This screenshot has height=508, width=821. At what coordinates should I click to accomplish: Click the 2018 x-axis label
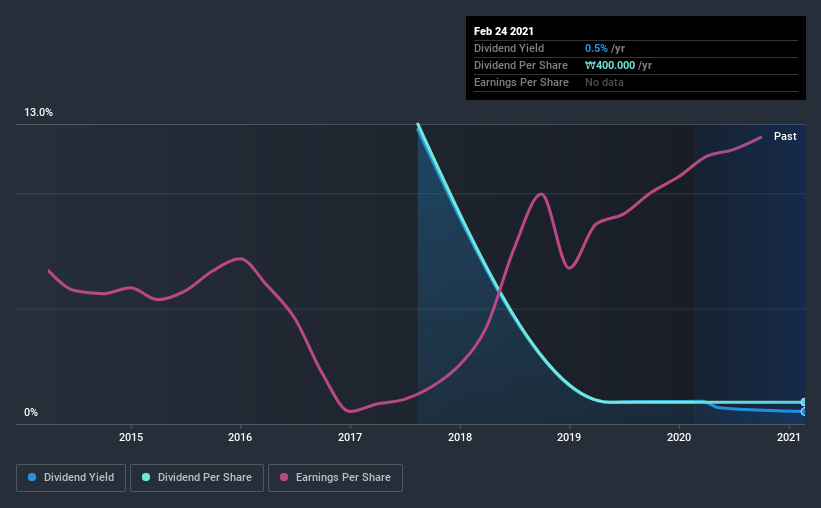[460, 437]
